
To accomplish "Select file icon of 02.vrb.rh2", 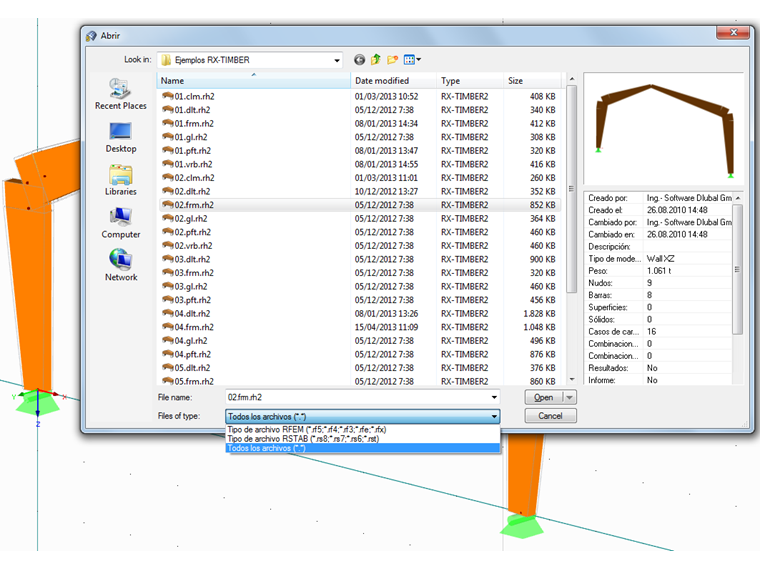I will [x=168, y=245].
